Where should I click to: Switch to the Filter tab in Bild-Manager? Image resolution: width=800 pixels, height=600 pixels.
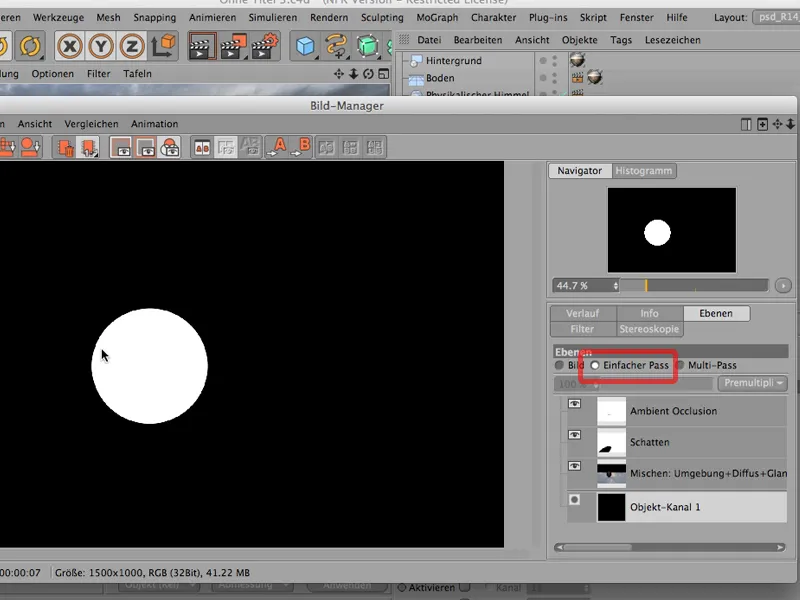coord(583,329)
